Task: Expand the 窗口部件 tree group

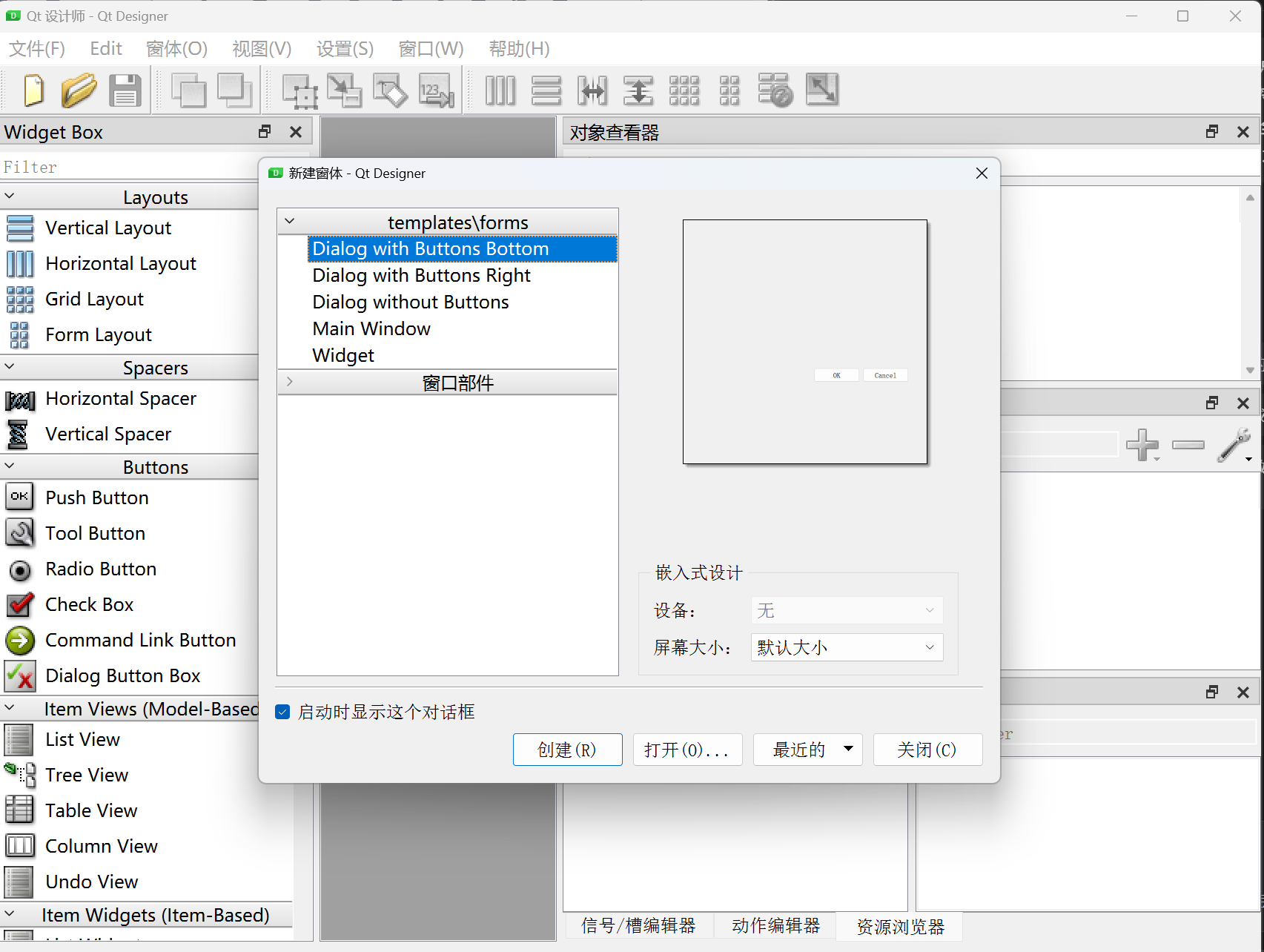Action: pos(290,381)
